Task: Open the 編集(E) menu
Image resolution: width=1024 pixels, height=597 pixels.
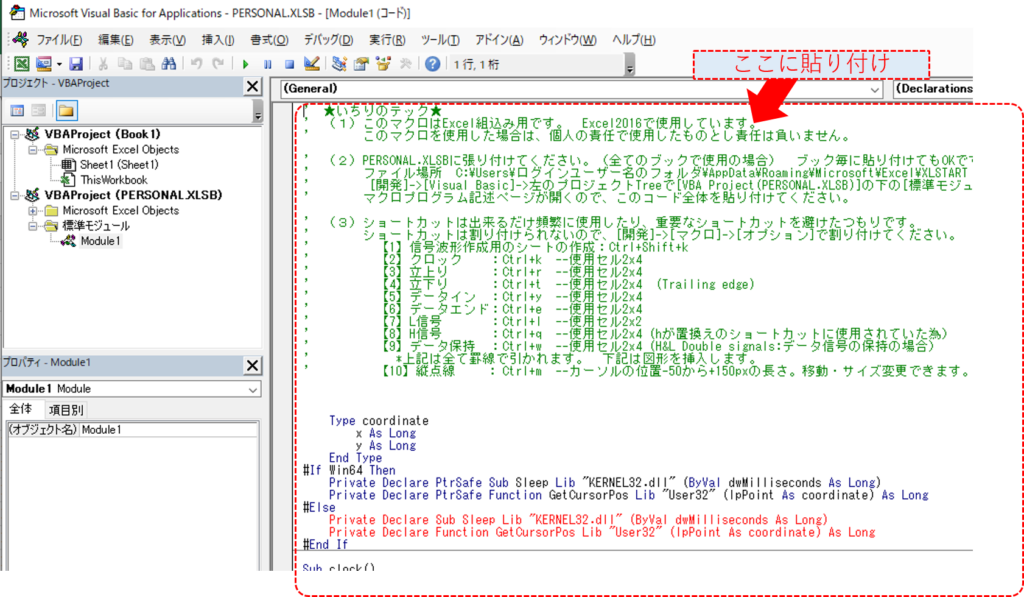Action: (x=116, y=40)
